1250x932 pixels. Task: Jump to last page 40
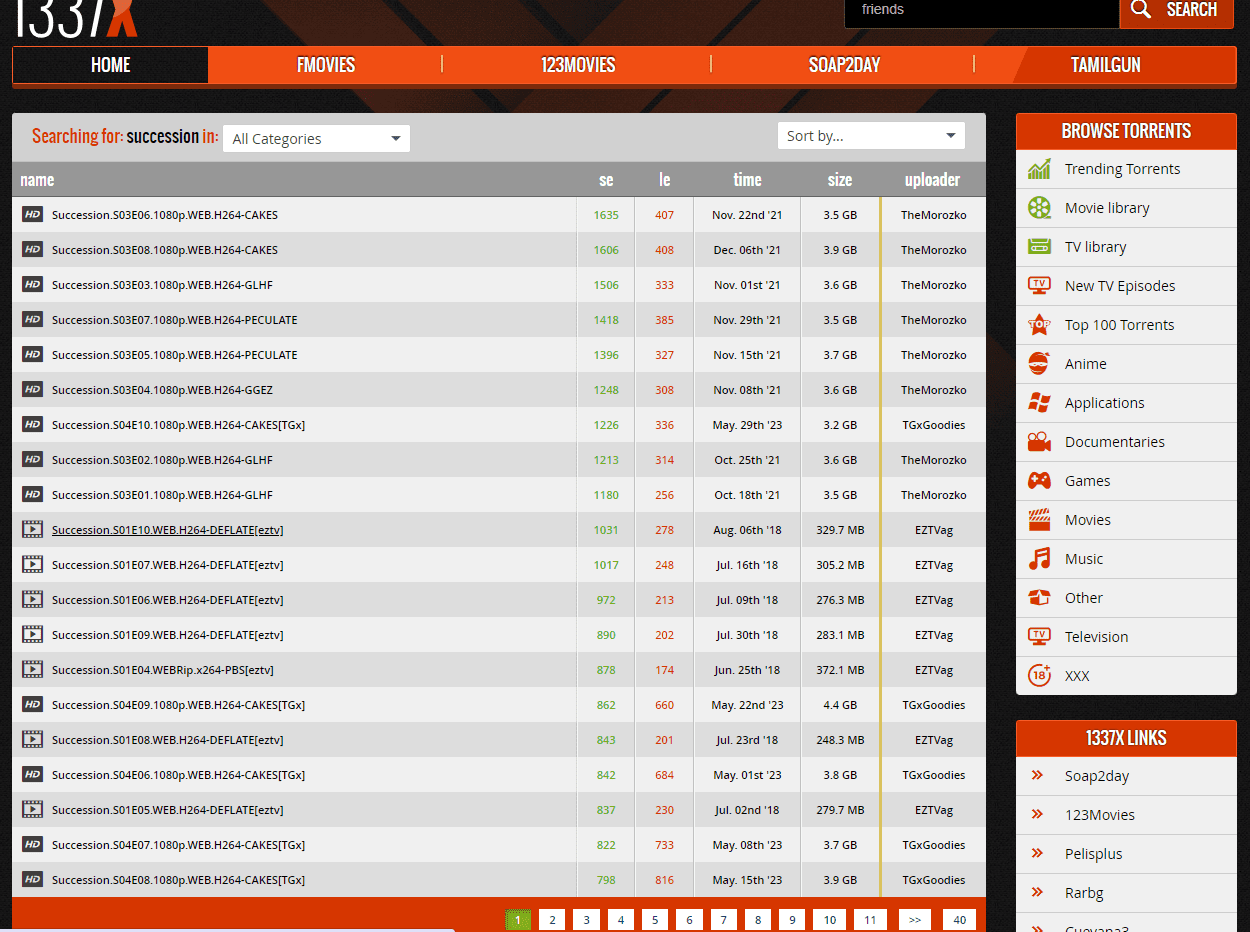[959, 920]
